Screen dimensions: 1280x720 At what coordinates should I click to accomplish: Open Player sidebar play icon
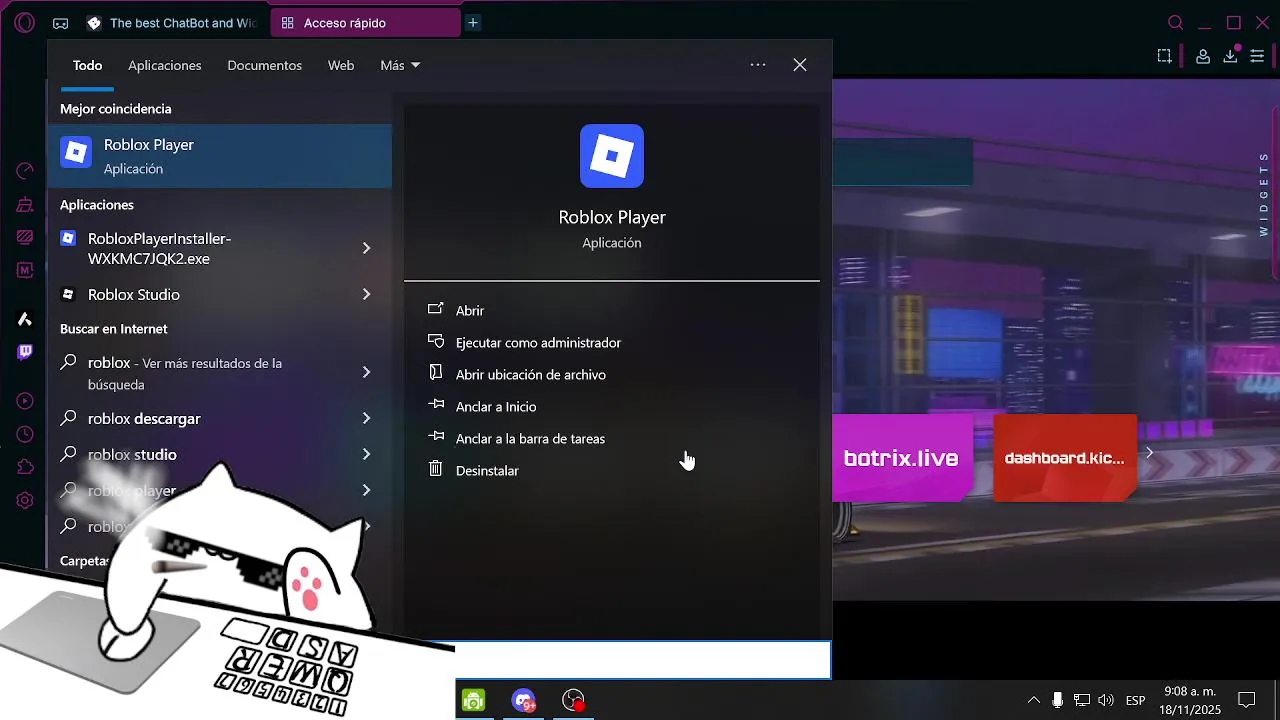coord(25,401)
